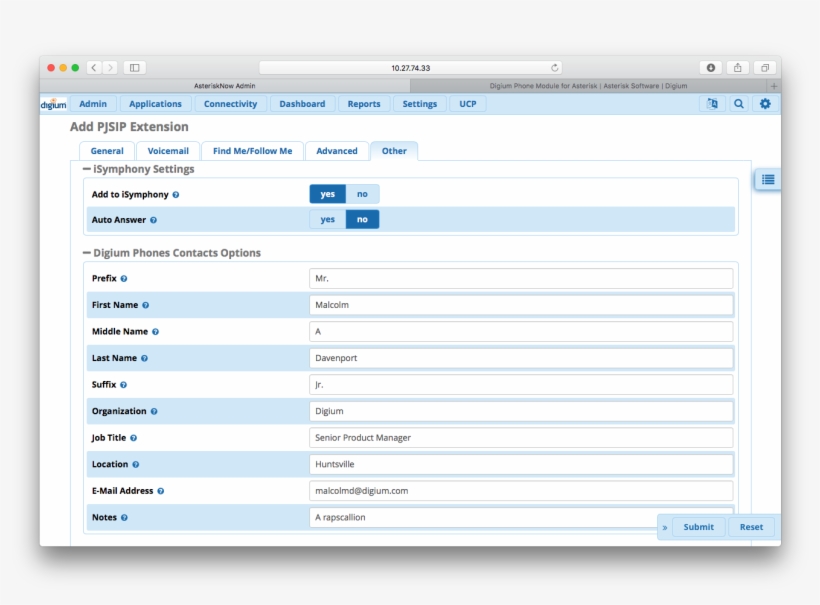Toggle the Safari sidebar button
This screenshot has height=605, width=820.
coord(134,67)
